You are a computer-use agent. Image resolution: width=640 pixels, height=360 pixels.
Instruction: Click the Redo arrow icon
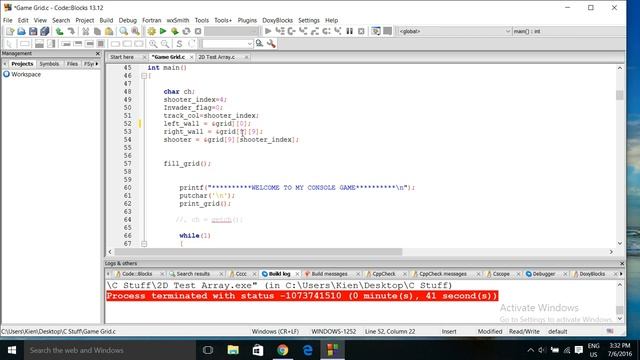click(71, 31)
